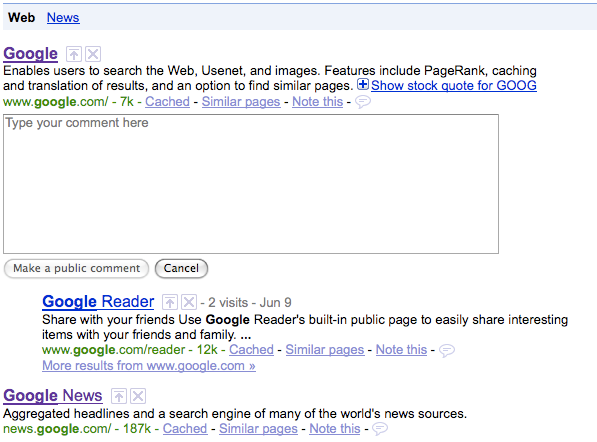Image resolution: width=597 pixels, height=442 pixels.
Task: Cancel the comment
Action: [x=181, y=268]
